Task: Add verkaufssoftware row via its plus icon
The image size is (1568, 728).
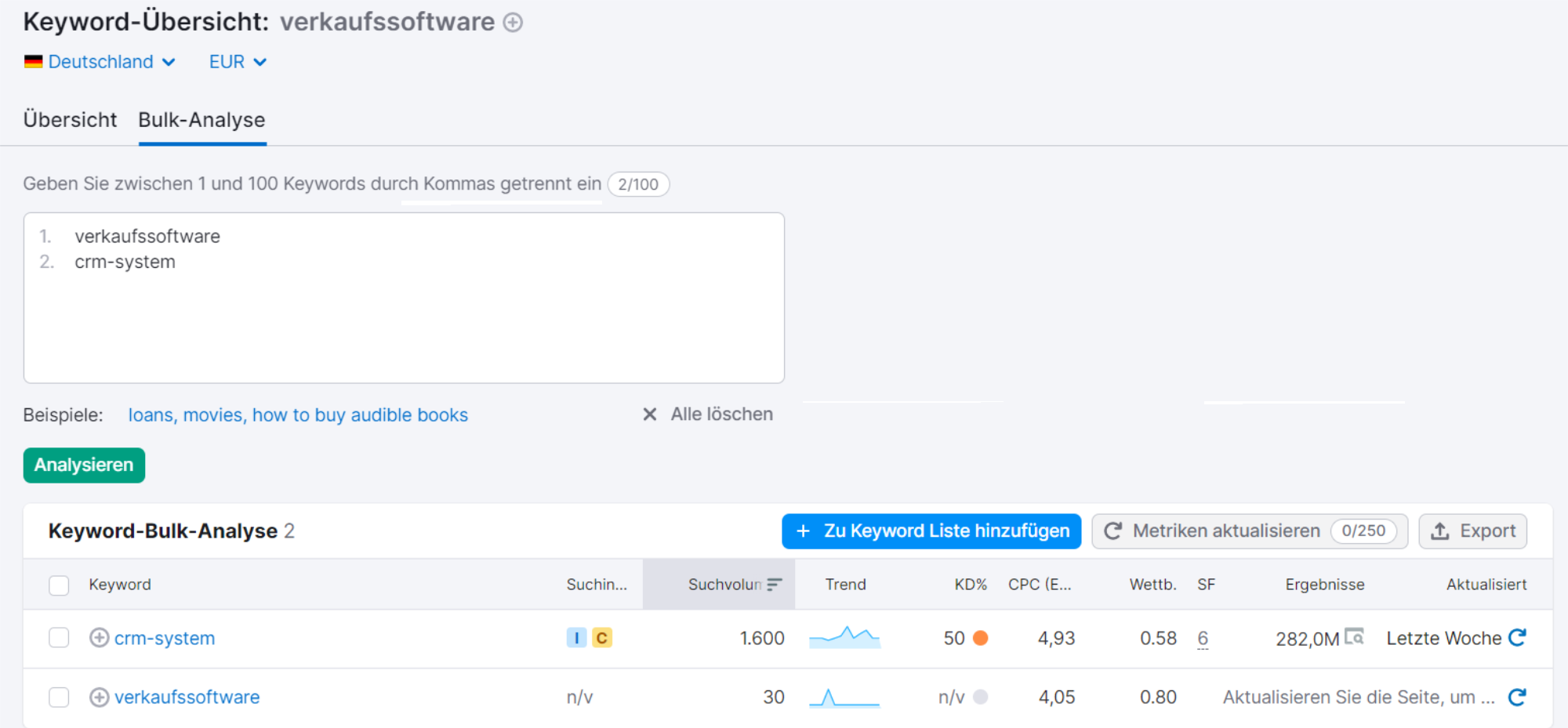Action: (x=99, y=697)
